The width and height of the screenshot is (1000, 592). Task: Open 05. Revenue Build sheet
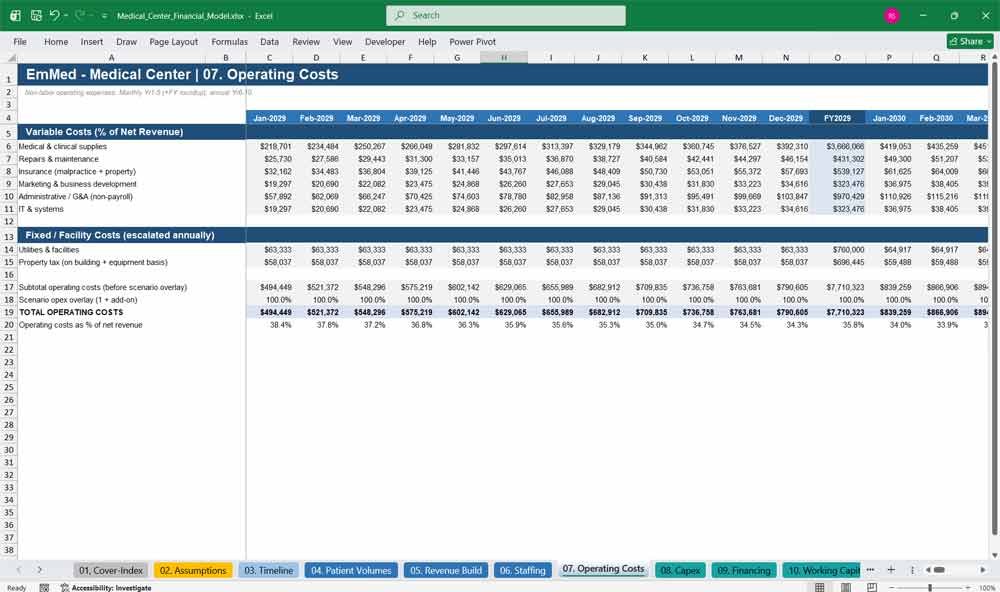(446, 570)
